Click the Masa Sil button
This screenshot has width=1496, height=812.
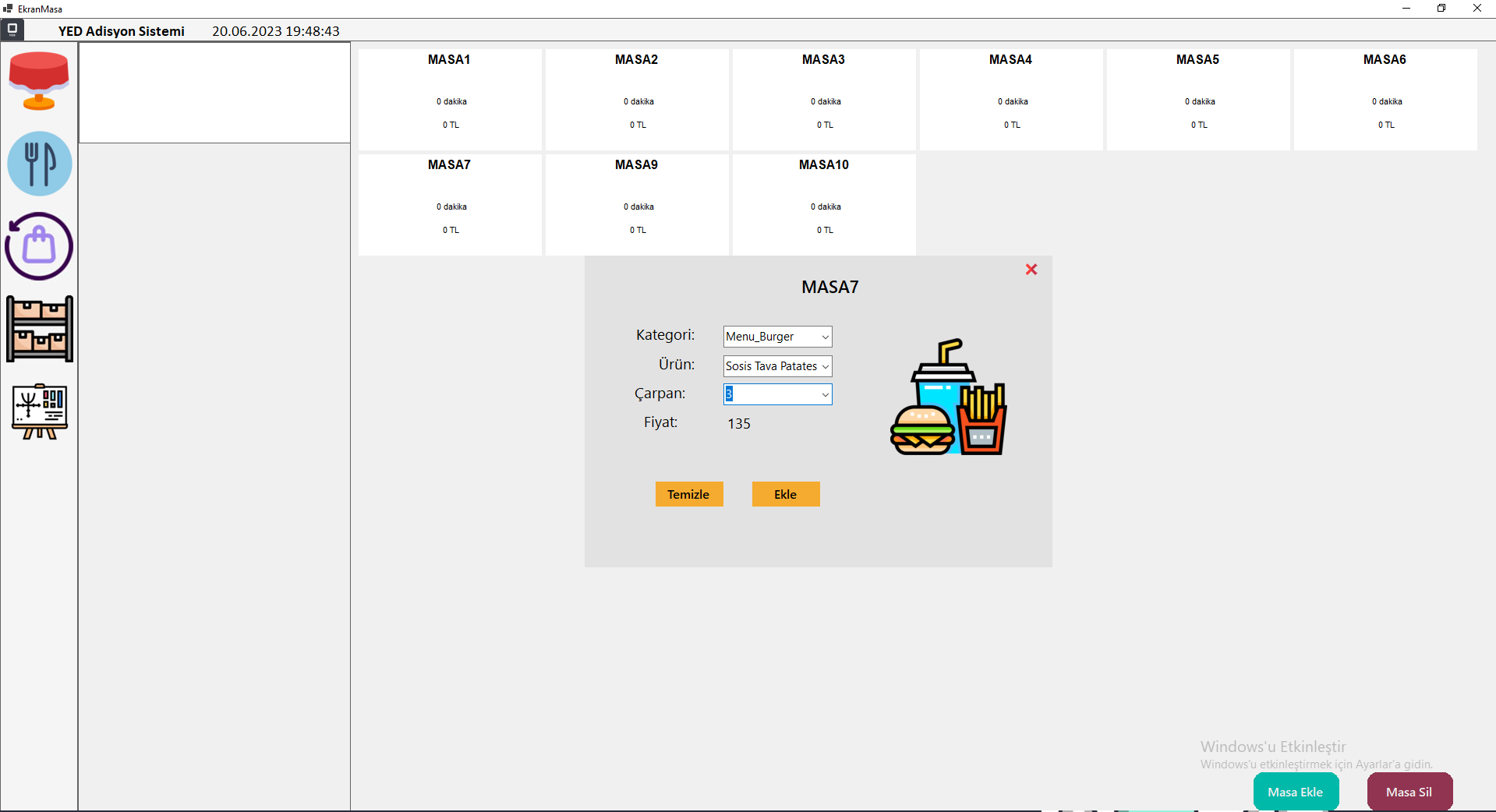coord(1409,792)
